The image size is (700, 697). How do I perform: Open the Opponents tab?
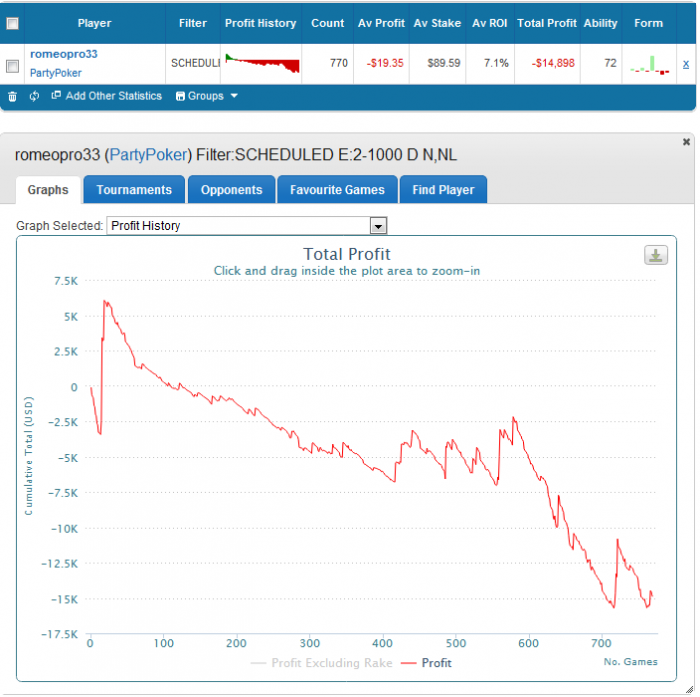tap(231, 190)
